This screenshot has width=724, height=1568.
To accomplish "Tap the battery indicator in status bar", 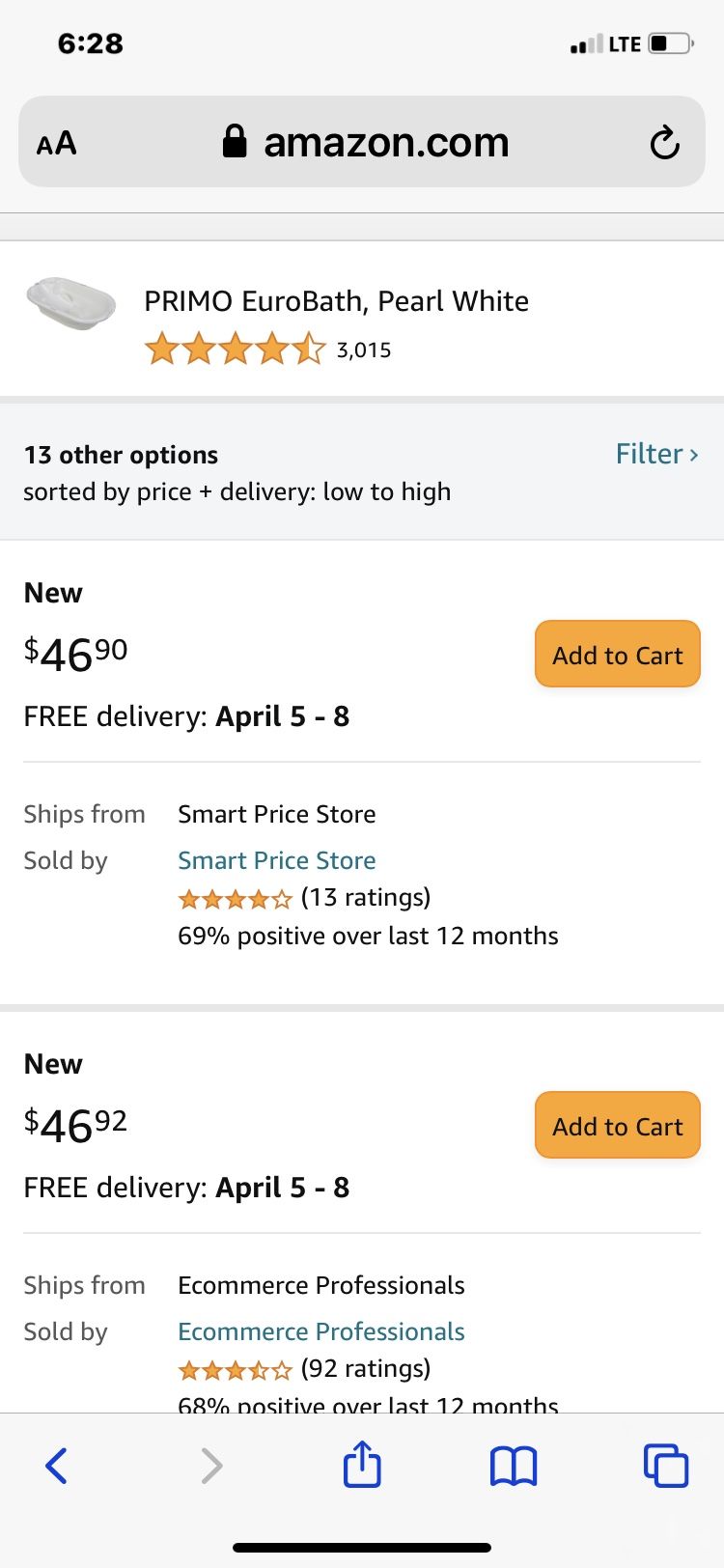I will (671, 43).
